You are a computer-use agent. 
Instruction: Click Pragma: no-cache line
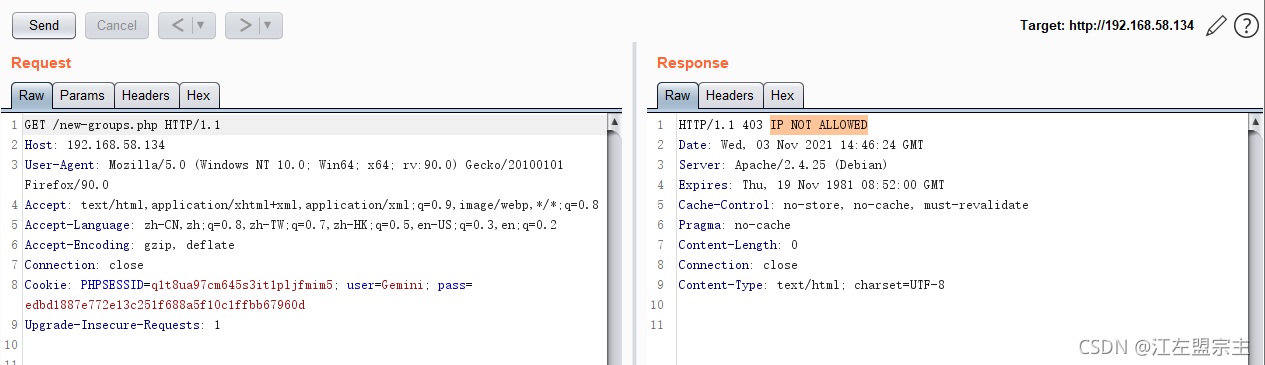point(734,225)
